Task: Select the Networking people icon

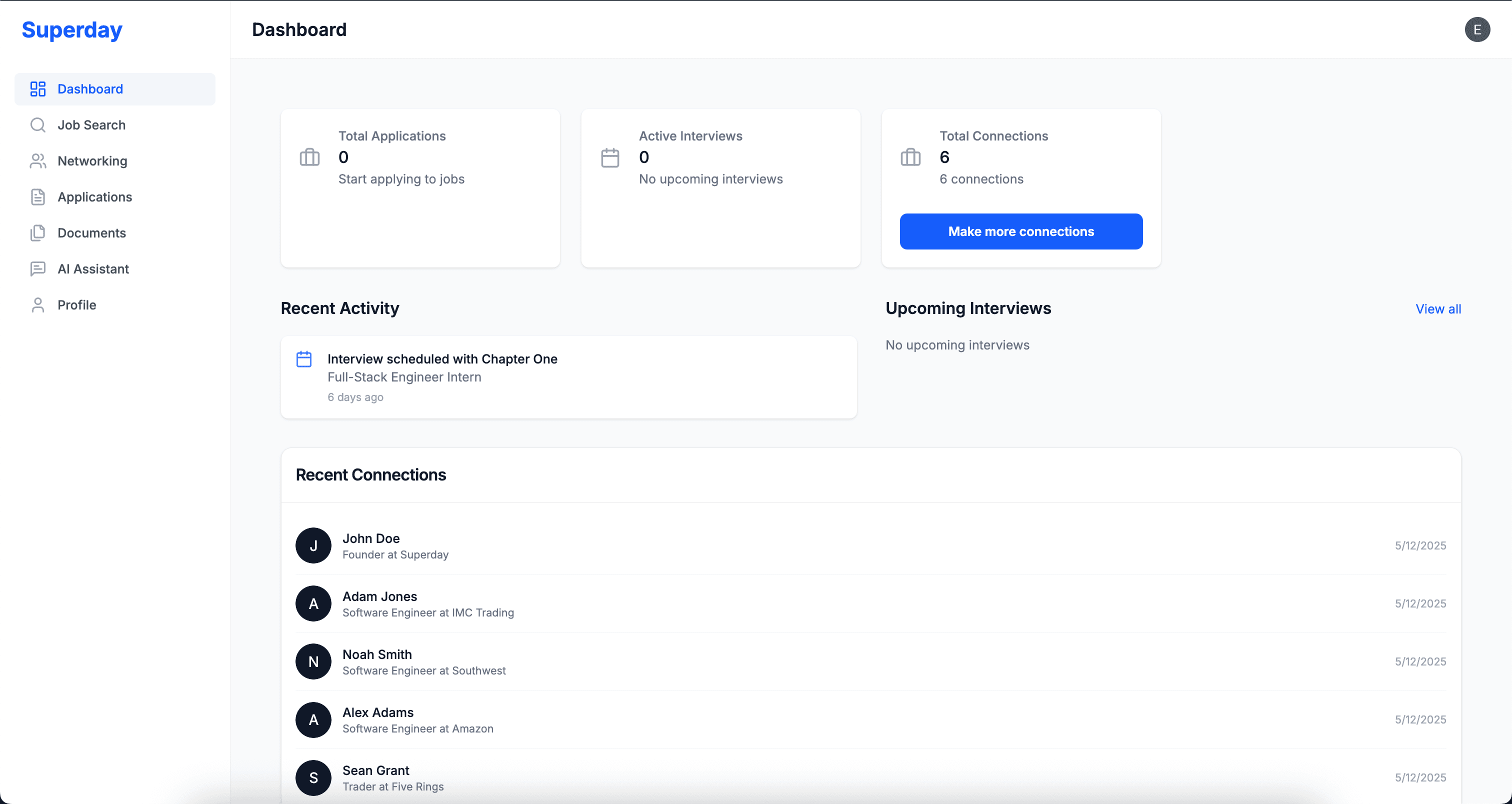Action: pos(37,161)
